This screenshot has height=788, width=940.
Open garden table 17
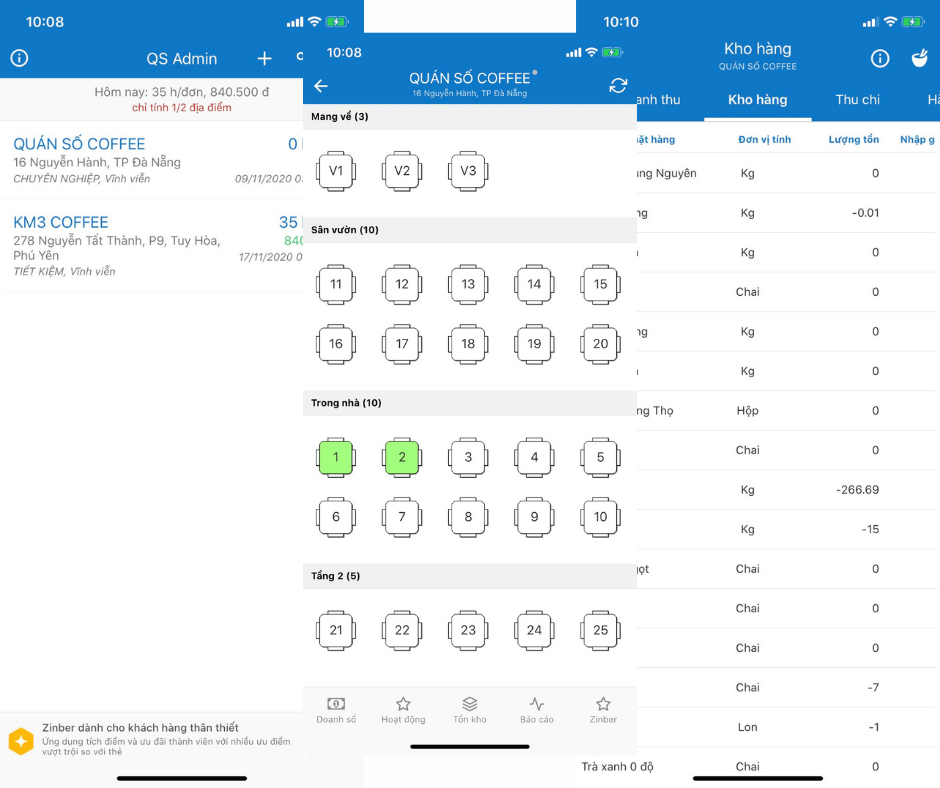click(x=402, y=344)
